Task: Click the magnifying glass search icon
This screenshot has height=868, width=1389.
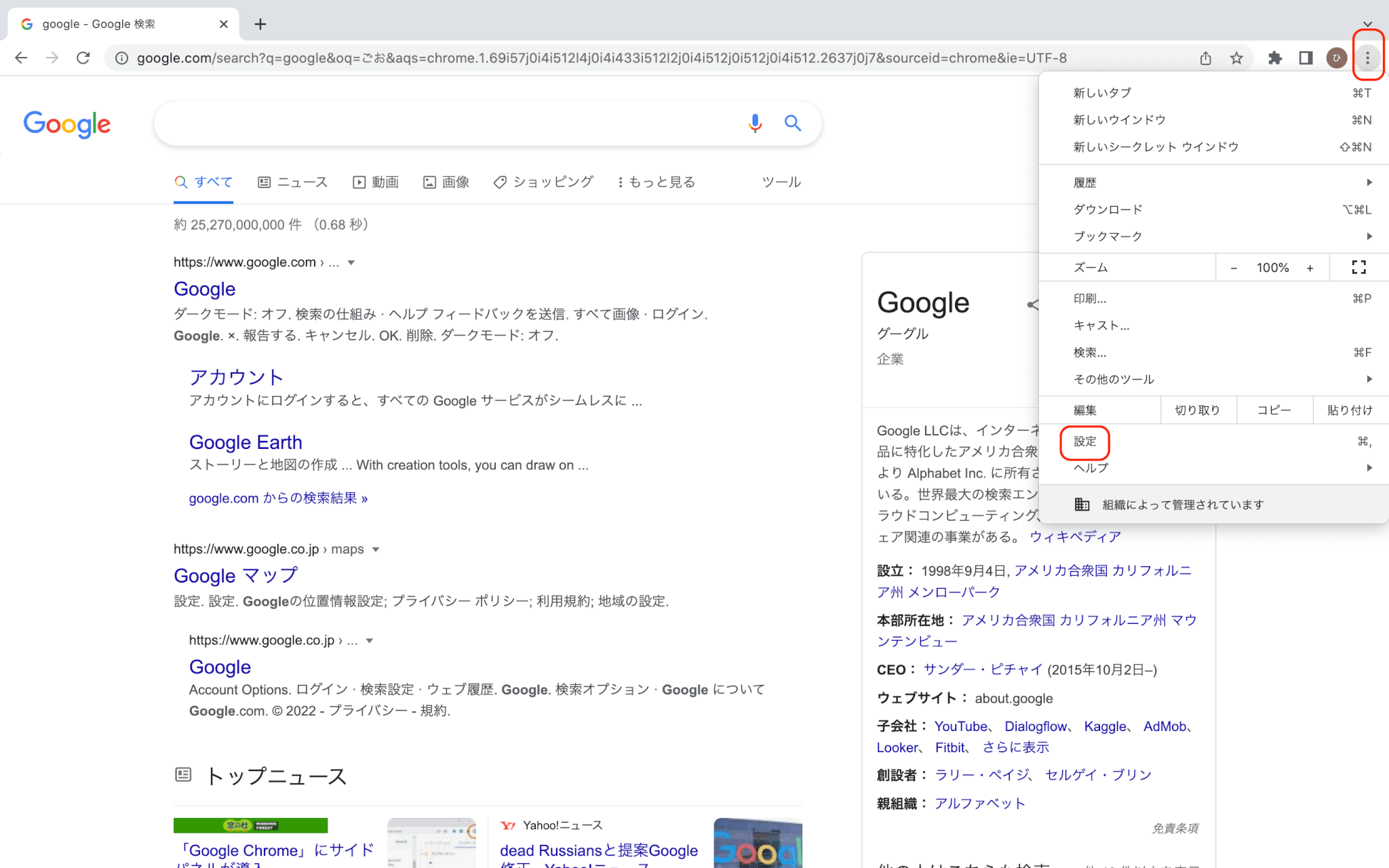Action: point(792,123)
